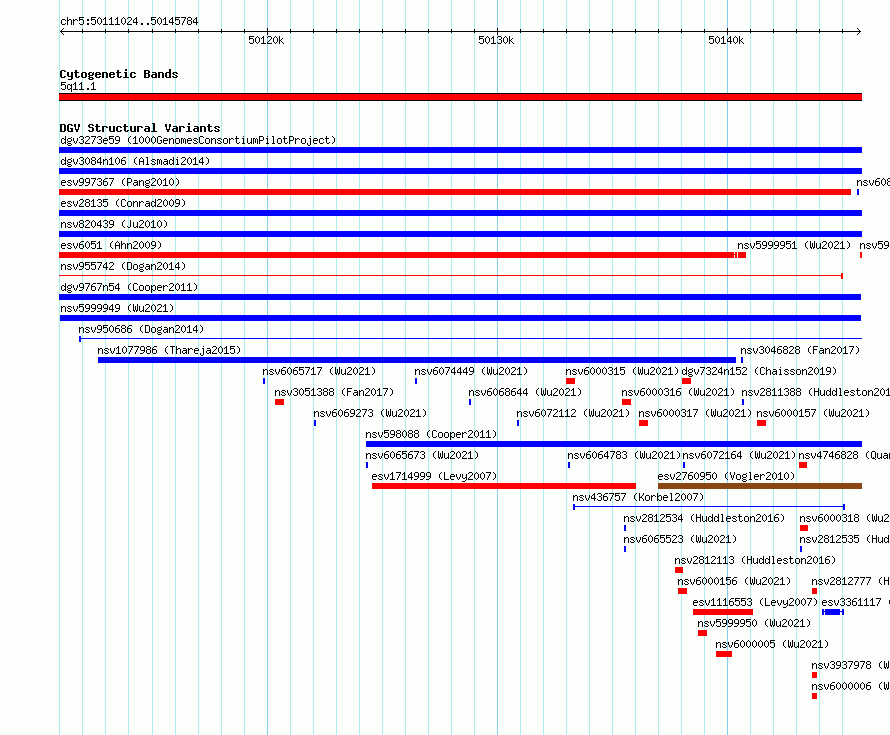Click nsv6069273 (Wu2021) label
The image size is (890, 735).
tap(370, 413)
